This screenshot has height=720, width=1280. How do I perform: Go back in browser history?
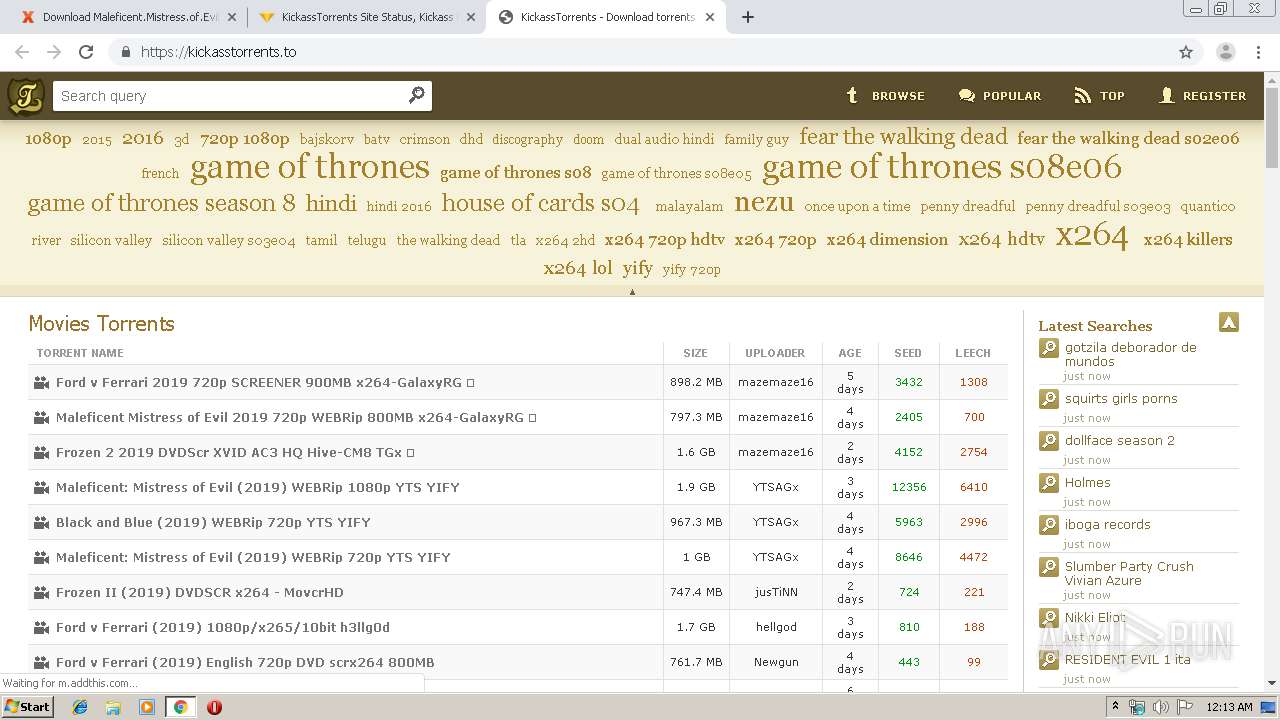pyautogui.click(x=22, y=52)
